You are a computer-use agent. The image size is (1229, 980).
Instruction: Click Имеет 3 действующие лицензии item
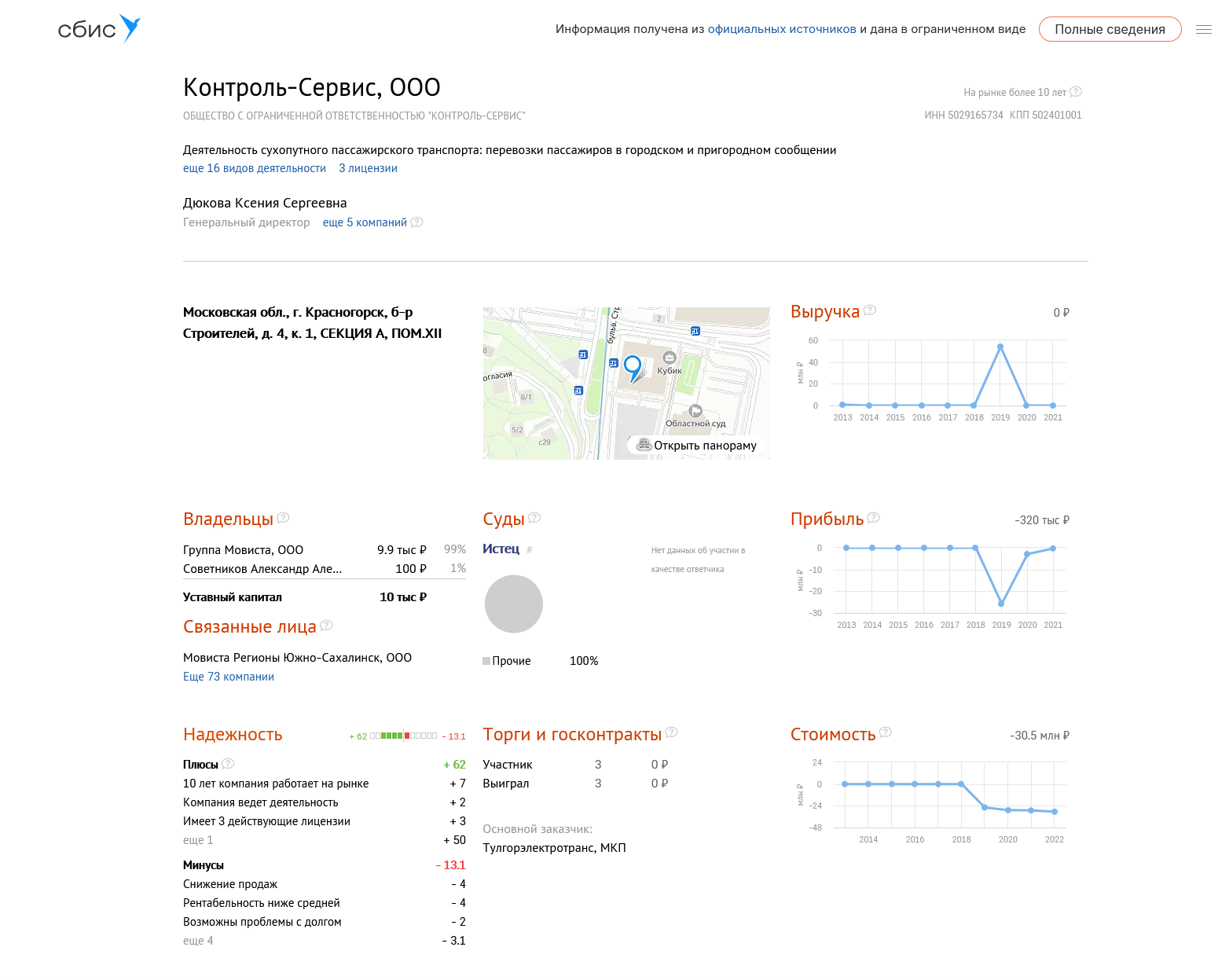click(x=325, y=821)
